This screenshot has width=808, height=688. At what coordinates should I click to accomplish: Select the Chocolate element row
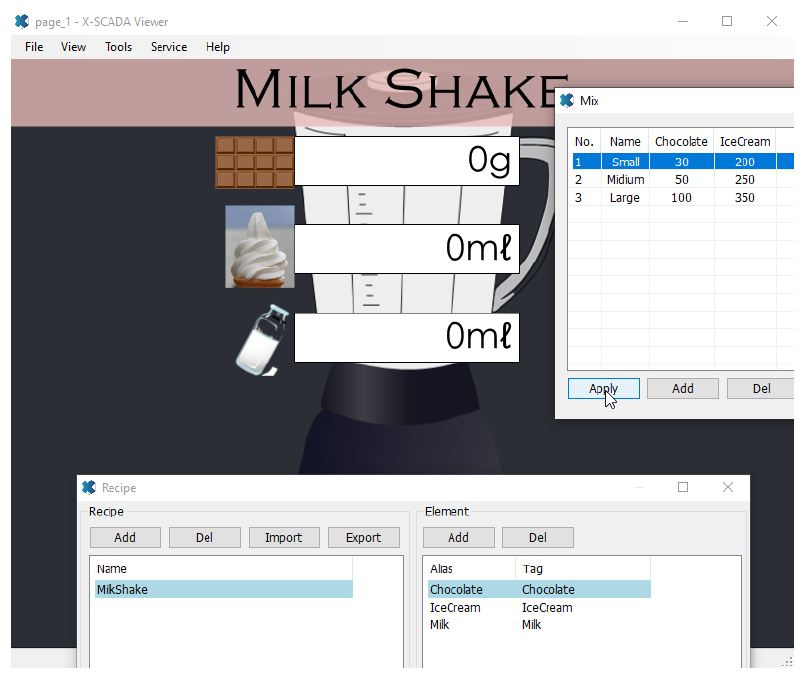(x=539, y=589)
